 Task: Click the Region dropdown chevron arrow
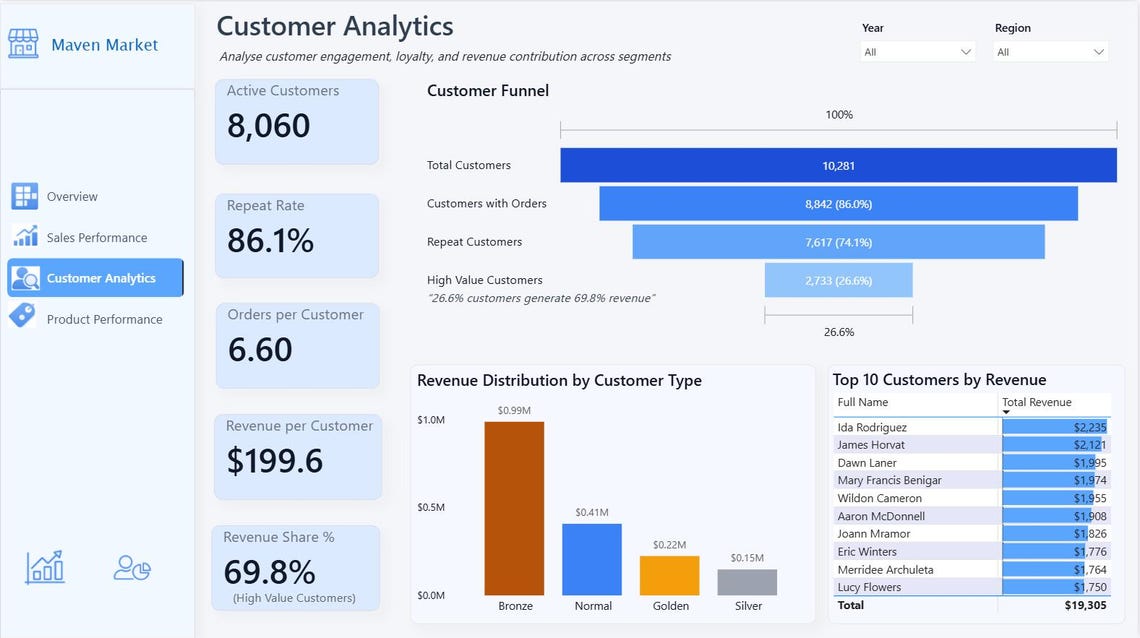click(1099, 52)
